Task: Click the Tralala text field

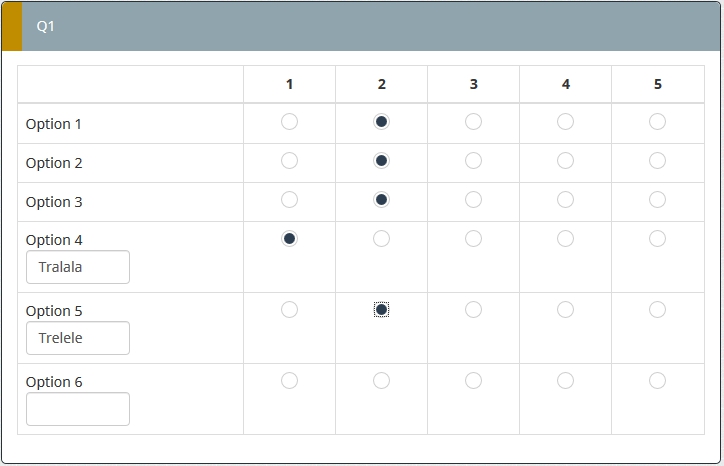Action: click(x=78, y=267)
